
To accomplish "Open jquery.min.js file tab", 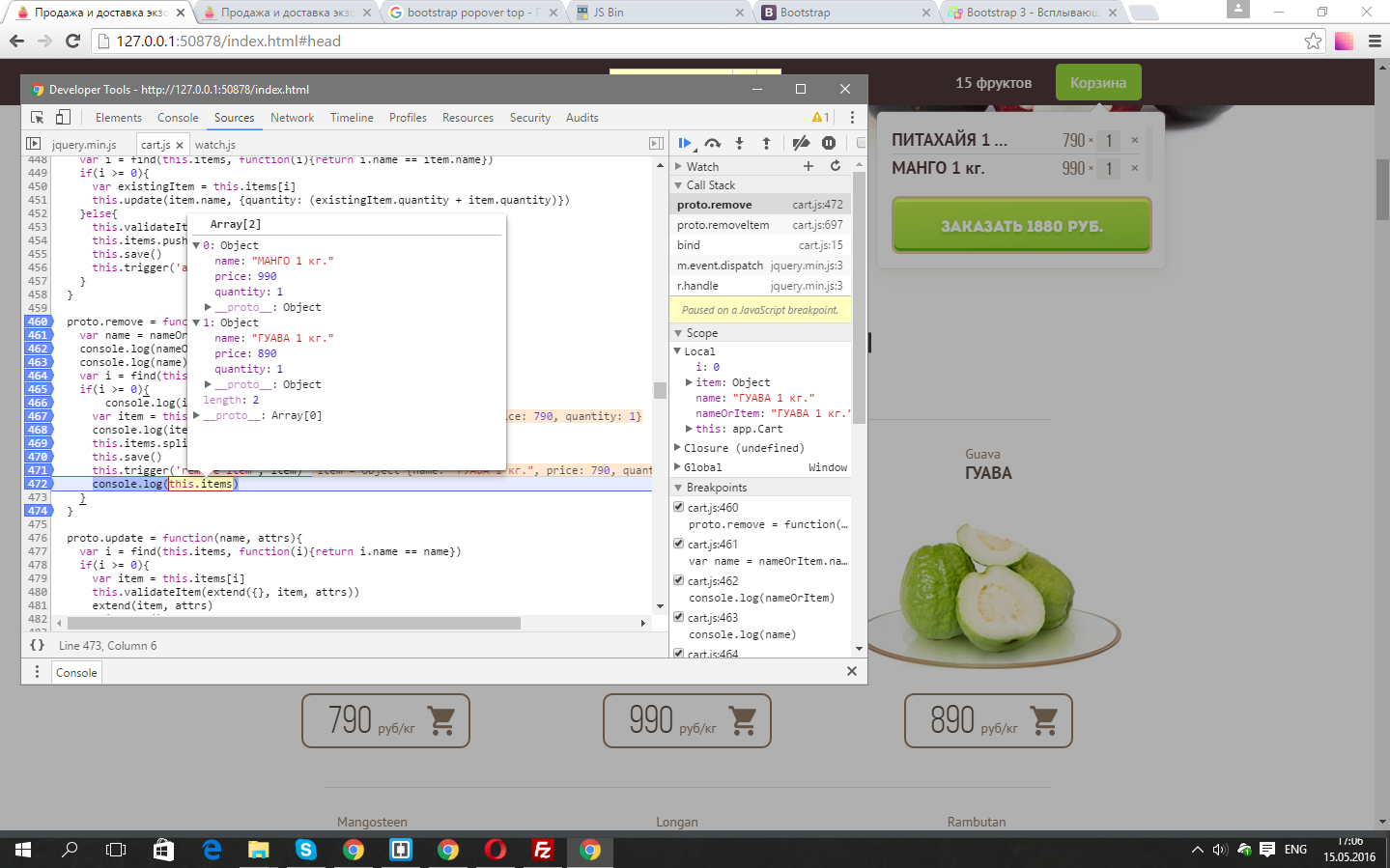I will click(x=84, y=145).
